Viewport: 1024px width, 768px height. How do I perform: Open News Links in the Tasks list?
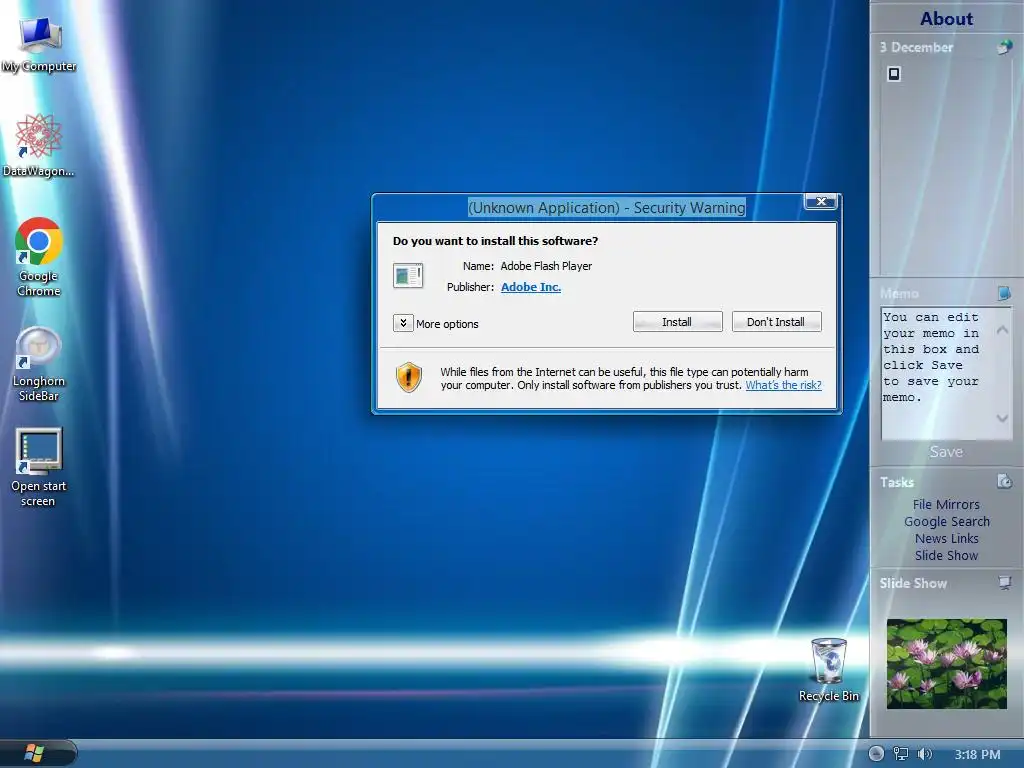pyautogui.click(x=946, y=538)
